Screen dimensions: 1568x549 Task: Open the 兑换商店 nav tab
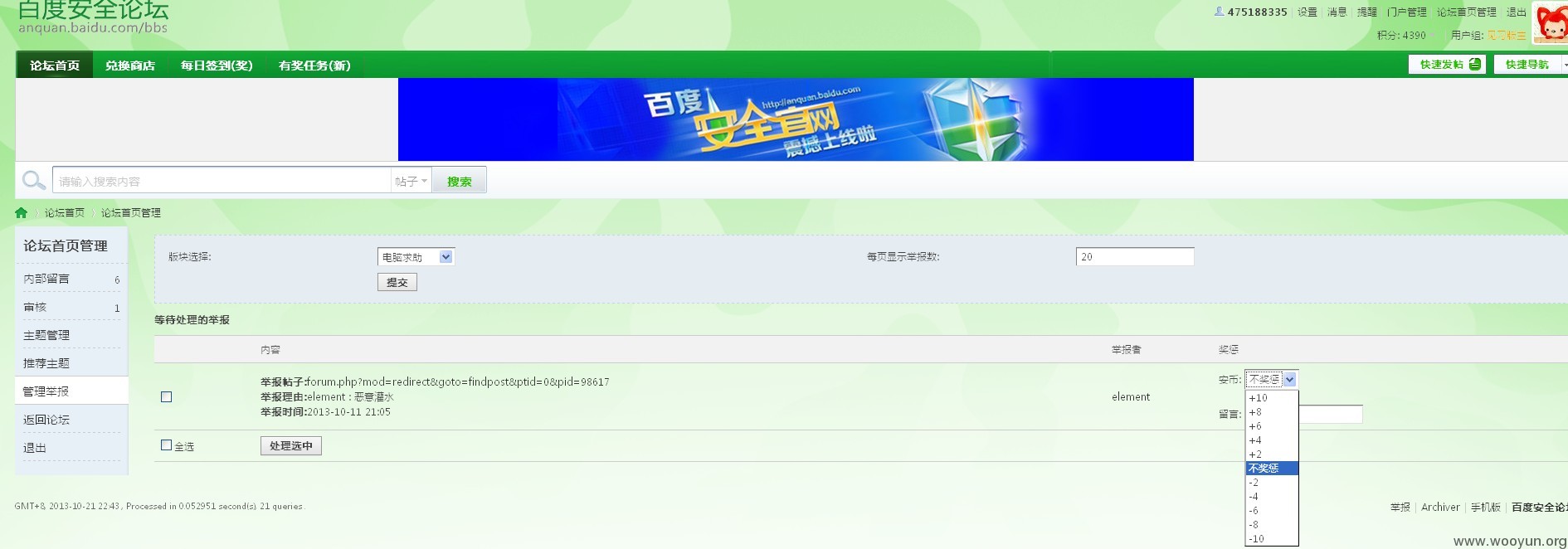coord(130,66)
